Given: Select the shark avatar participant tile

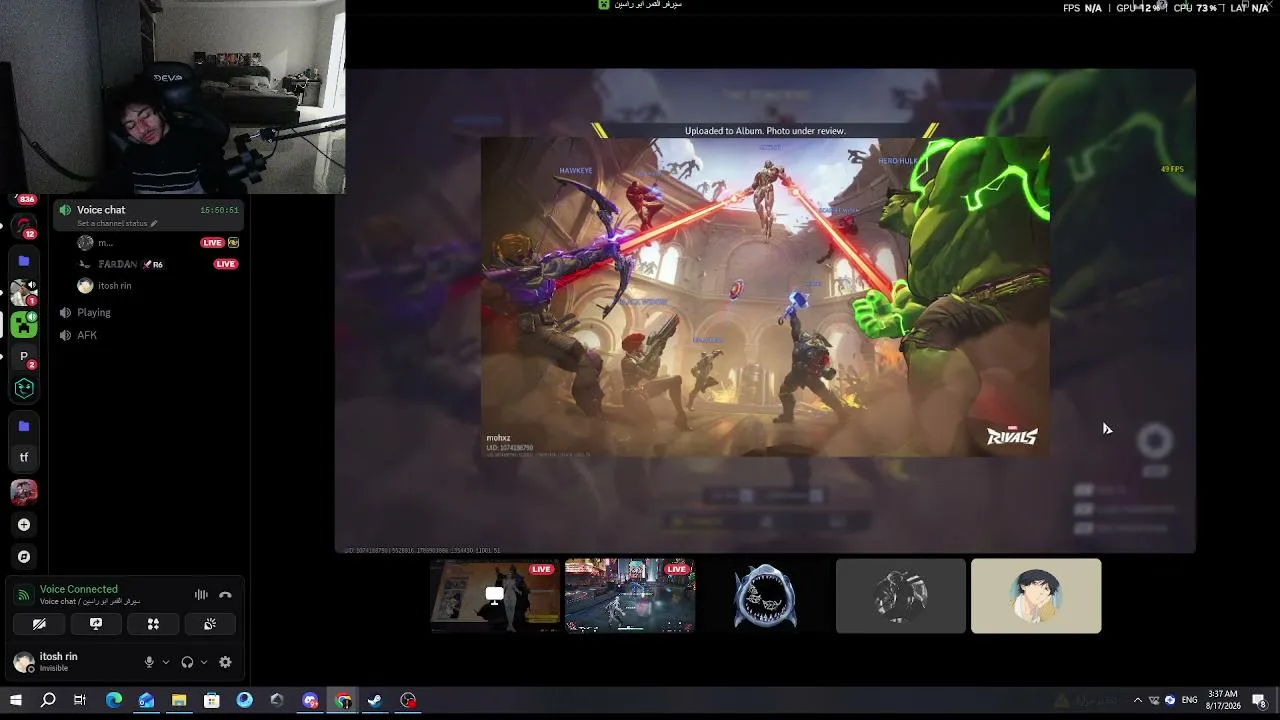Looking at the screenshot, I should (x=765, y=596).
